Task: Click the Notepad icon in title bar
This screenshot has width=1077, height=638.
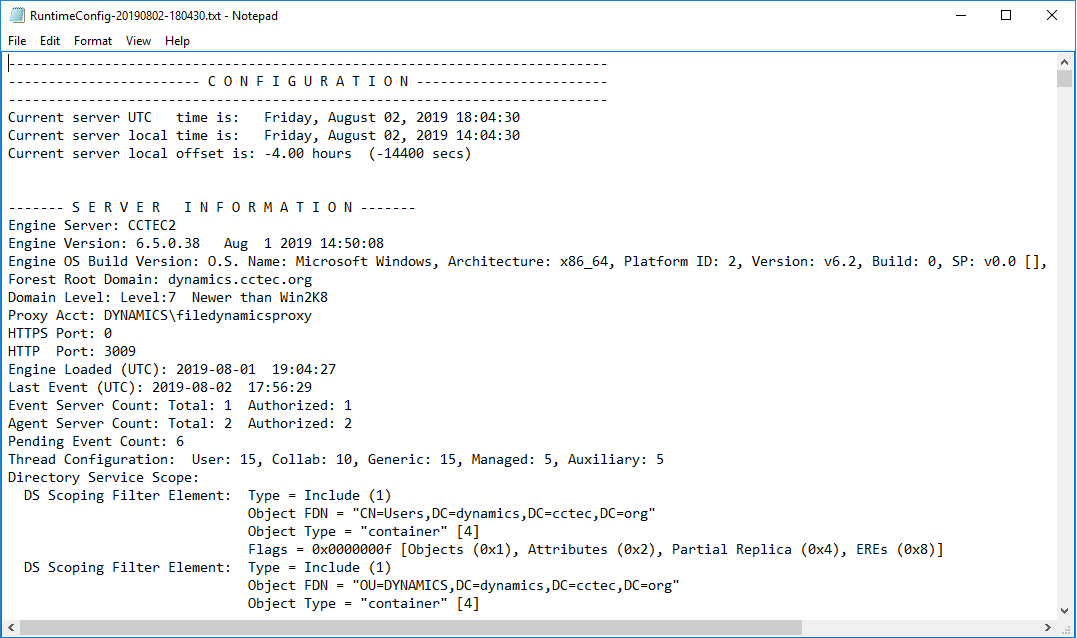Action: point(16,16)
